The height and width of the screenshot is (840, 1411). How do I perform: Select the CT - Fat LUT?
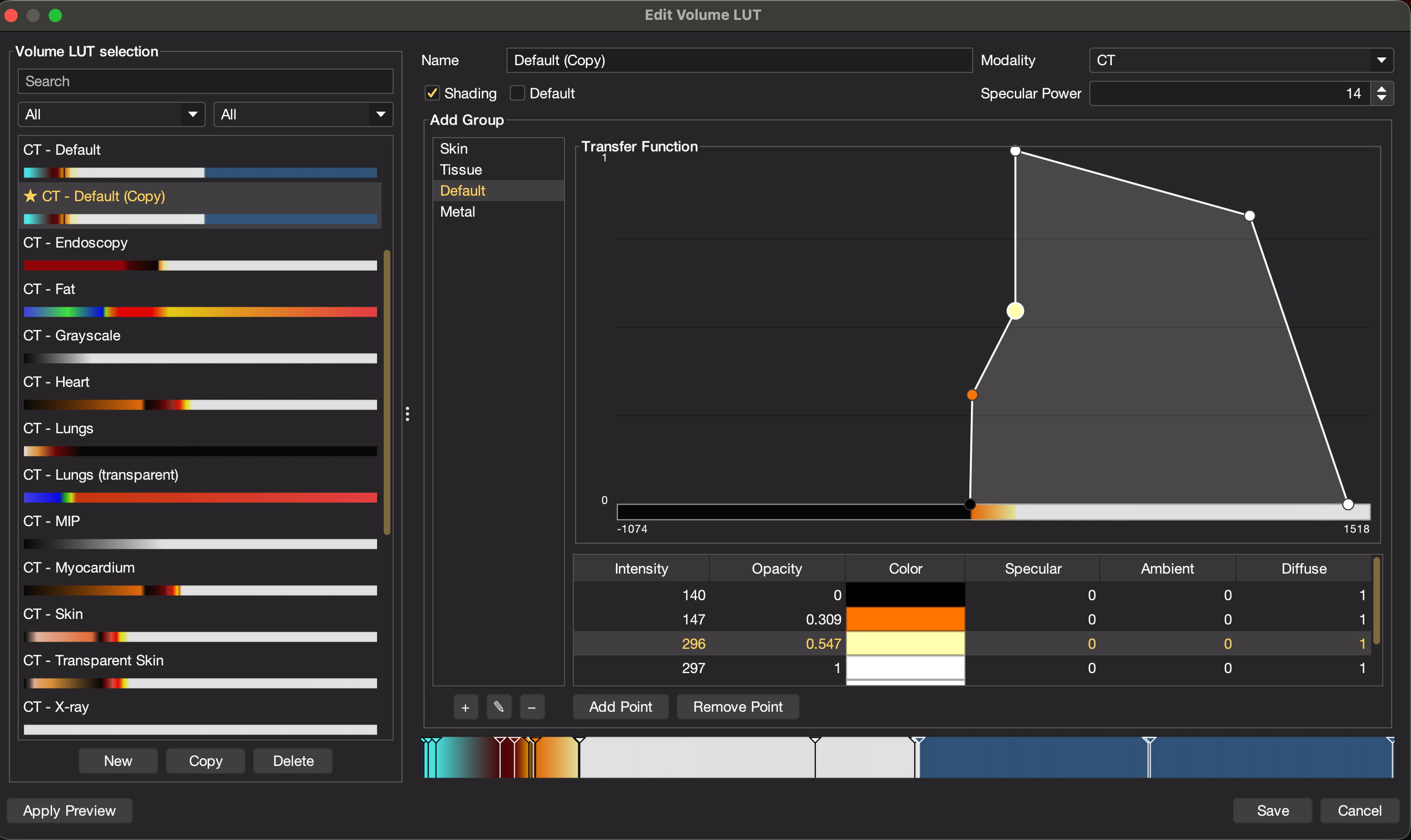[201, 298]
